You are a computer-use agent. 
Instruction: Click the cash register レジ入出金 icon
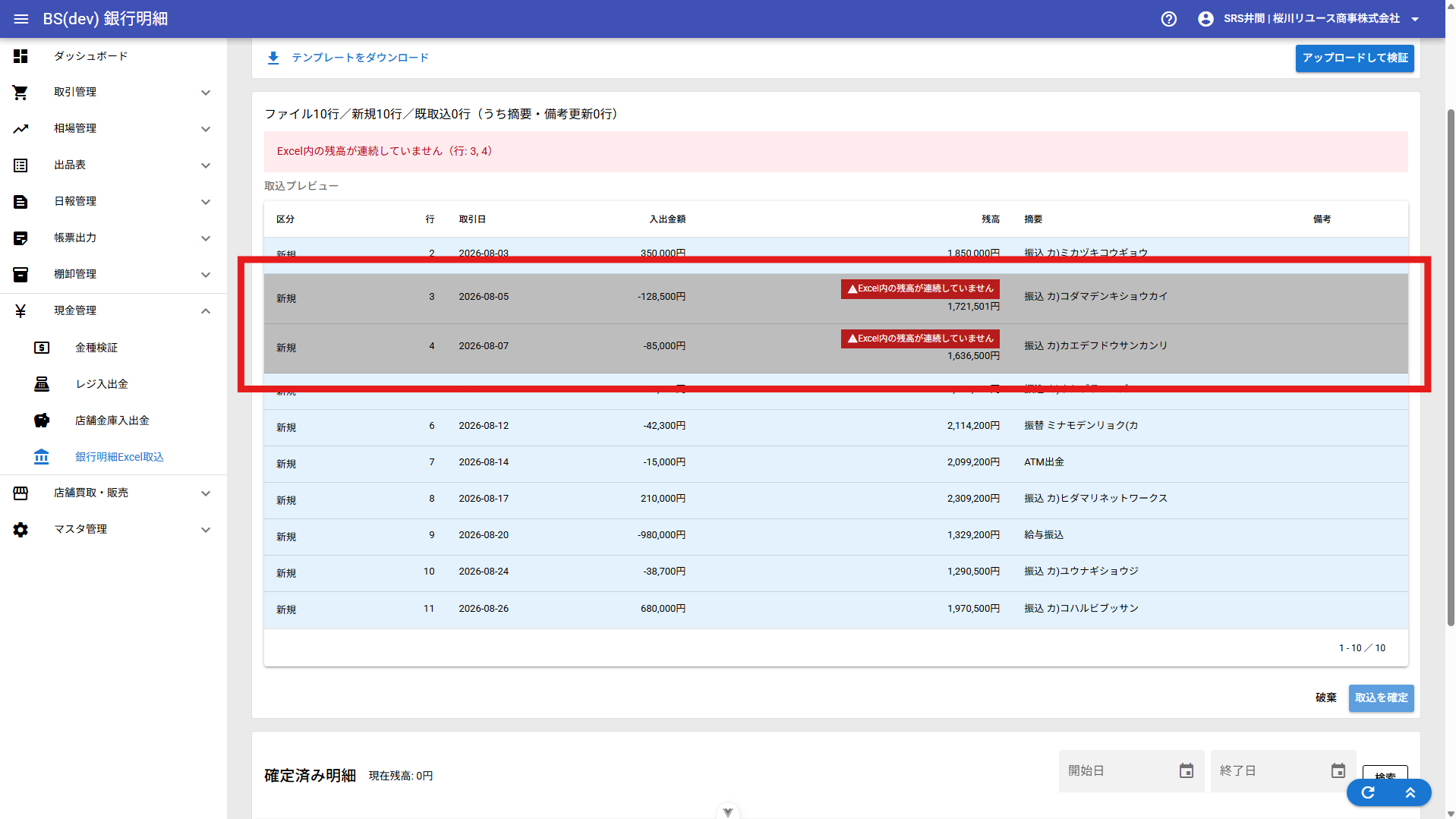[42, 384]
